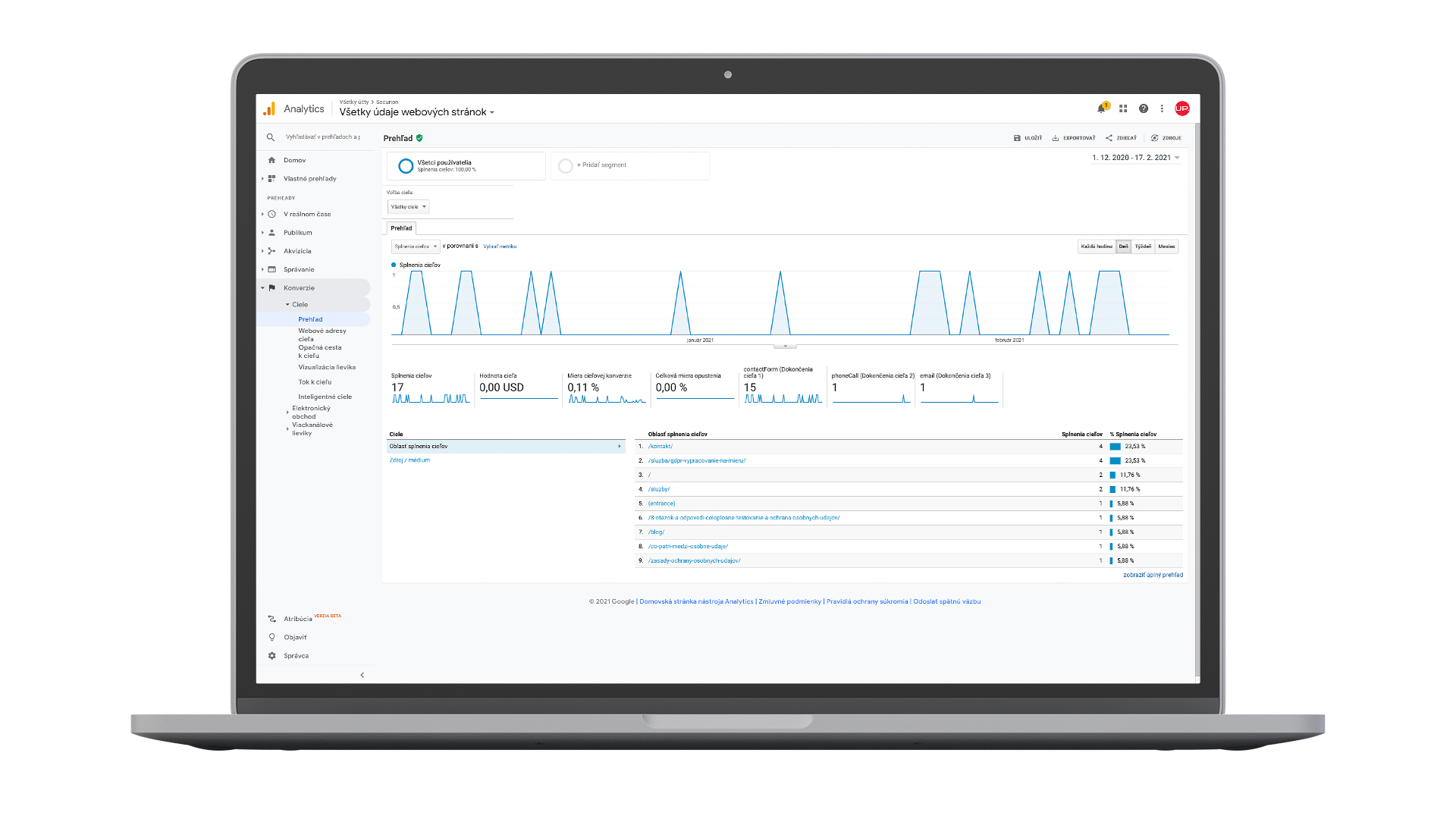Viewport: 1456px width, 819px height.
Task: Click the search magnifier icon in sidebar
Action: [x=270, y=137]
